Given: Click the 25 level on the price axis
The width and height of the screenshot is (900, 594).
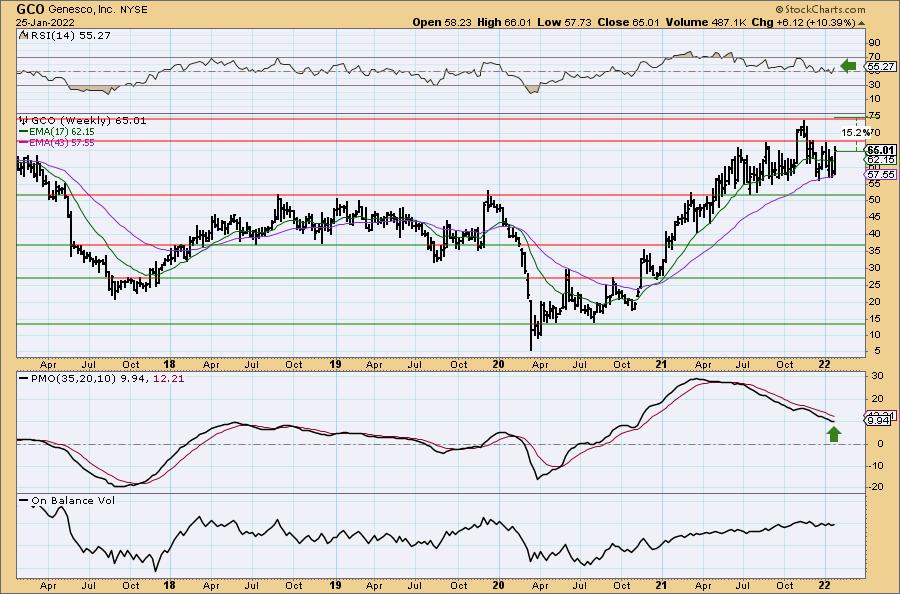Looking at the screenshot, I should 874,284.
